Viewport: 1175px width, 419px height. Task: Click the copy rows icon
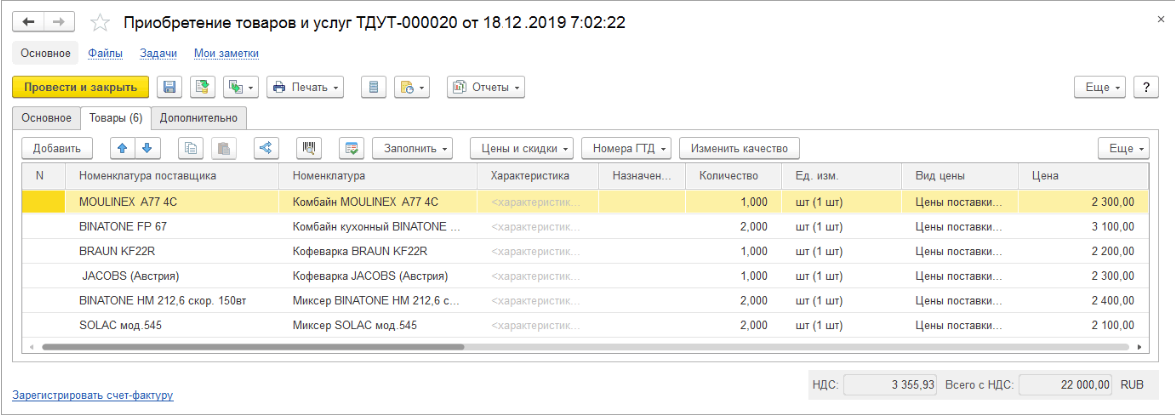191,148
